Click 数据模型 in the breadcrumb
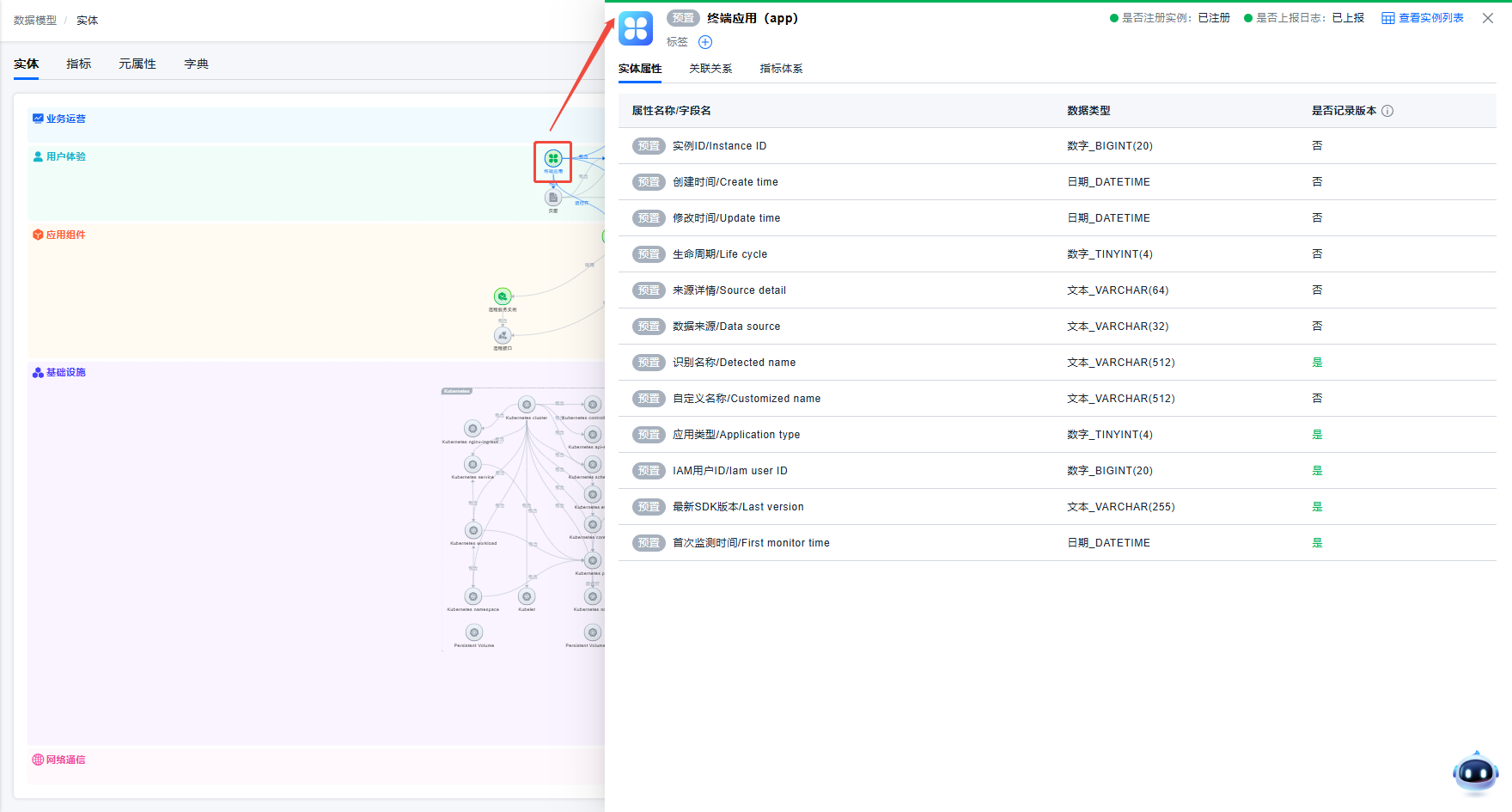The width and height of the screenshot is (1512, 812). point(35,21)
